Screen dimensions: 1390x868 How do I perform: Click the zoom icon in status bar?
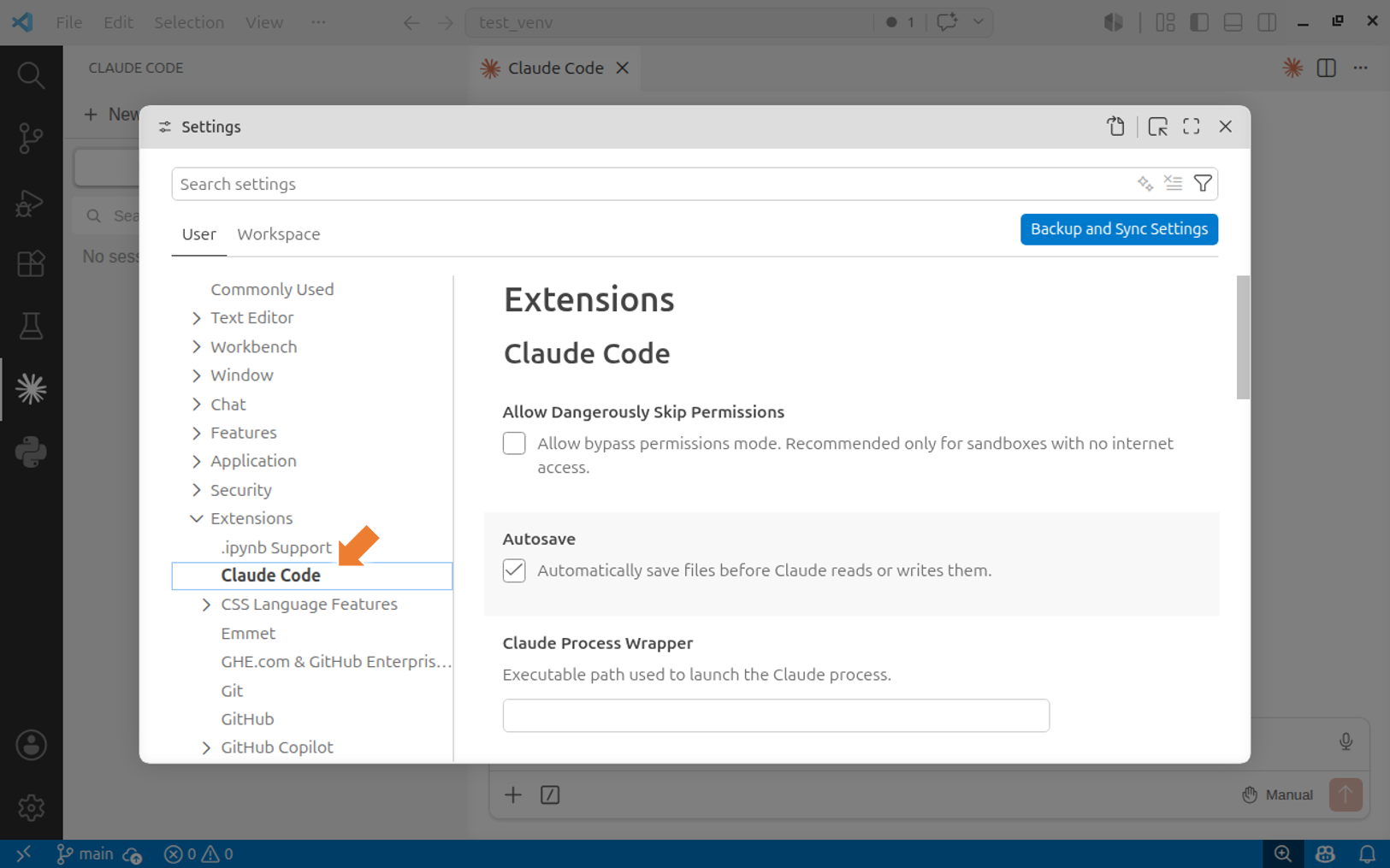pos(1283,854)
